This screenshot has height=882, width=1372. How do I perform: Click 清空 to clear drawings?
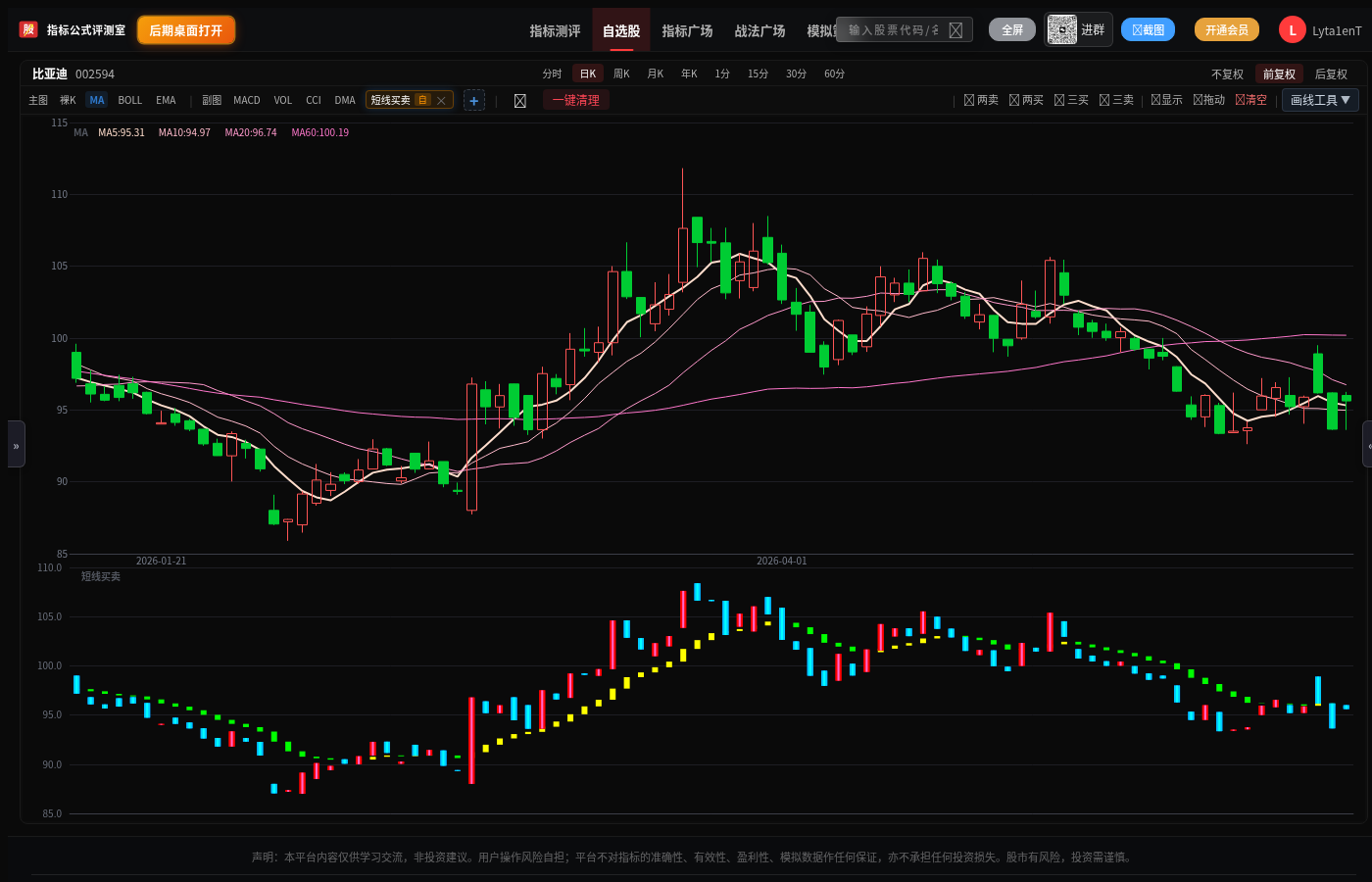(1250, 100)
